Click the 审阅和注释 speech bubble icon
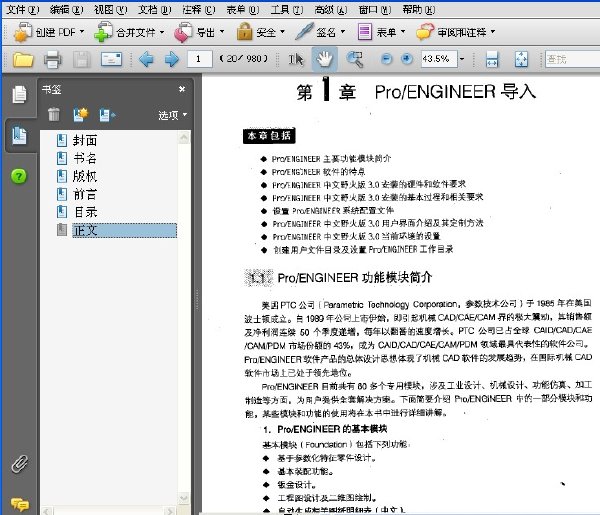Image resolution: width=600 pixels, height=515 pixels. [x=425, y=32]
